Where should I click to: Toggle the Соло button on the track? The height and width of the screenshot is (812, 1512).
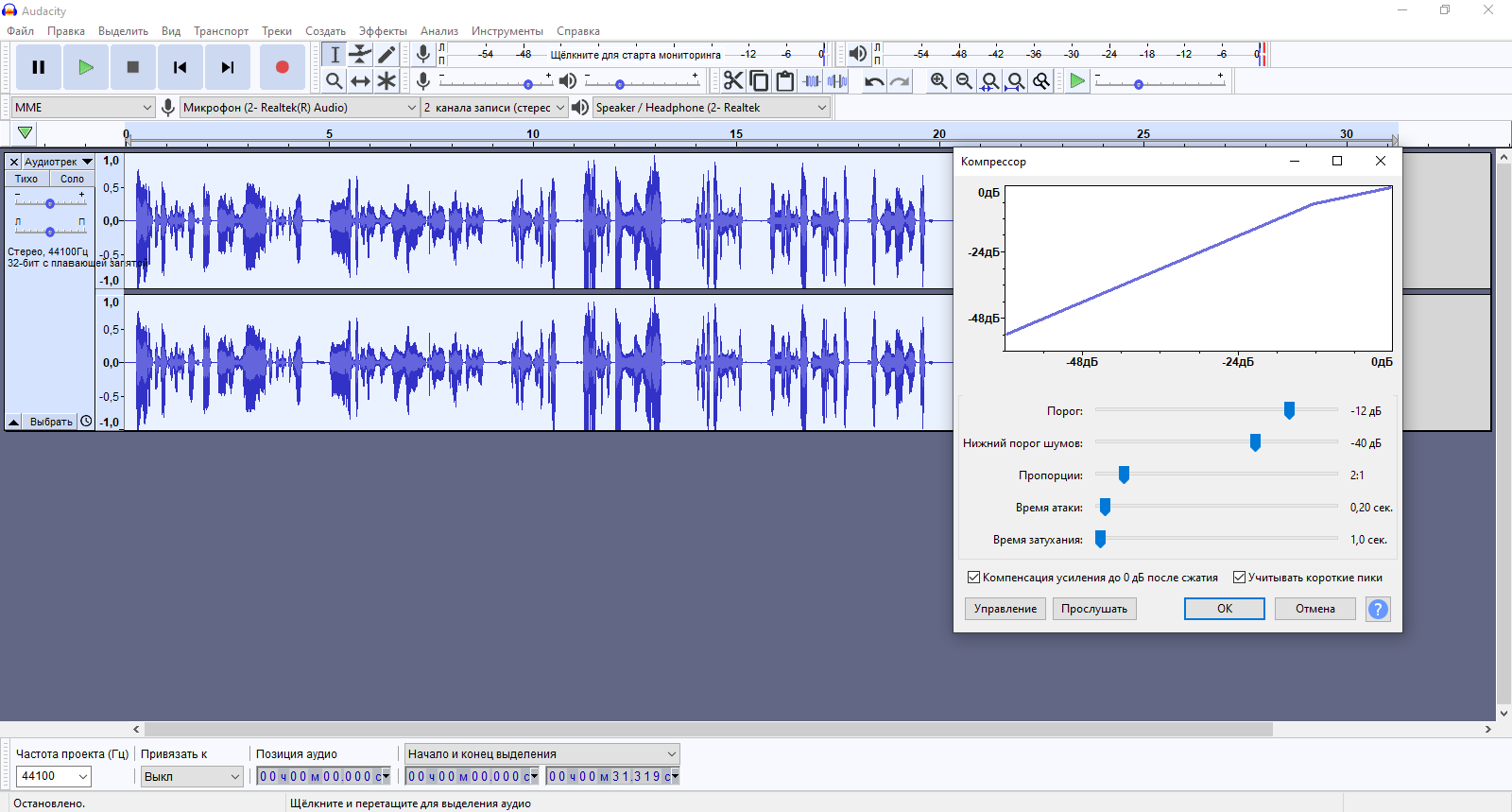[x=72, y=179]
